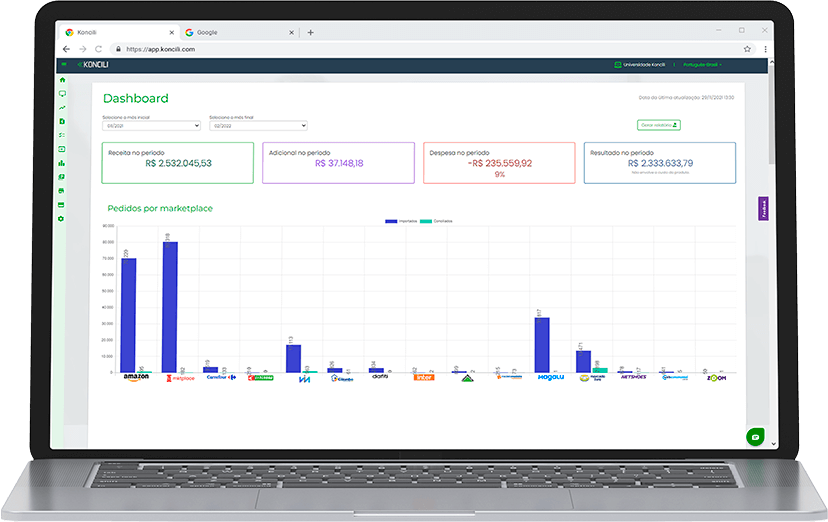Click the Amazon blue bar

[128, 315]
